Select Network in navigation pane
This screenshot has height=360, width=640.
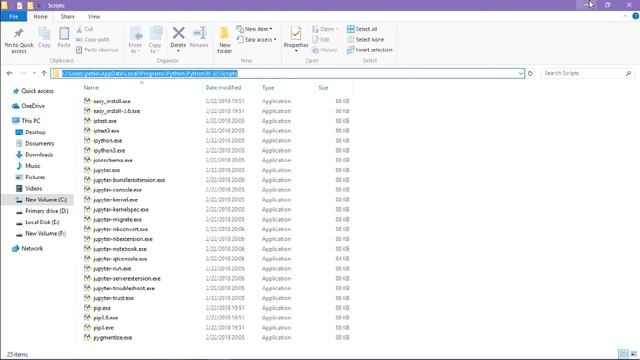(27, 248)
